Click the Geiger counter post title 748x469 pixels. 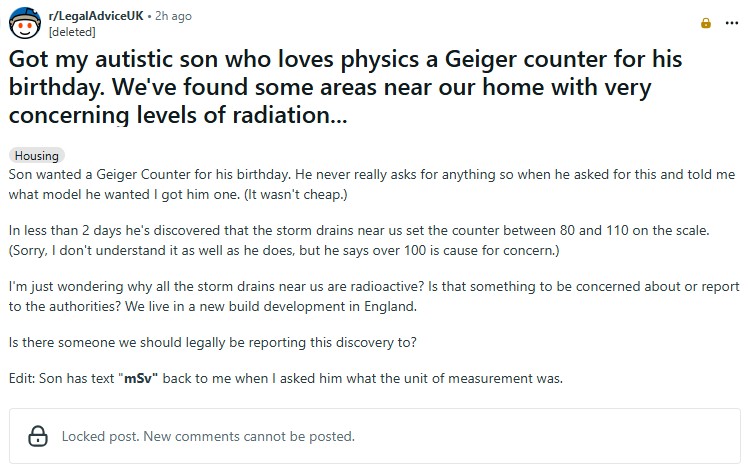click(351, 87)
